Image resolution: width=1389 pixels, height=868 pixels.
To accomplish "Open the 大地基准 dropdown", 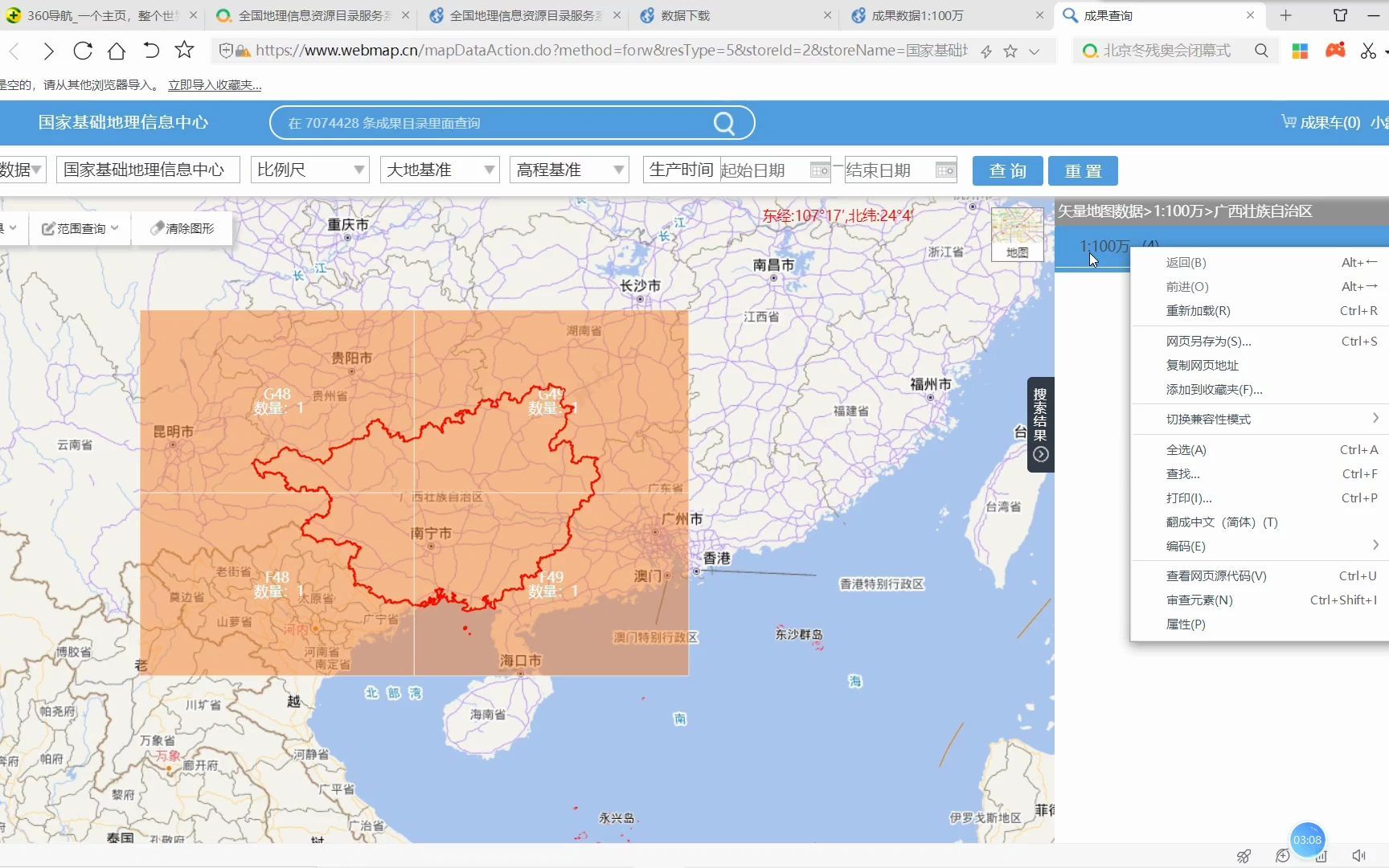I will click(440, 170).
